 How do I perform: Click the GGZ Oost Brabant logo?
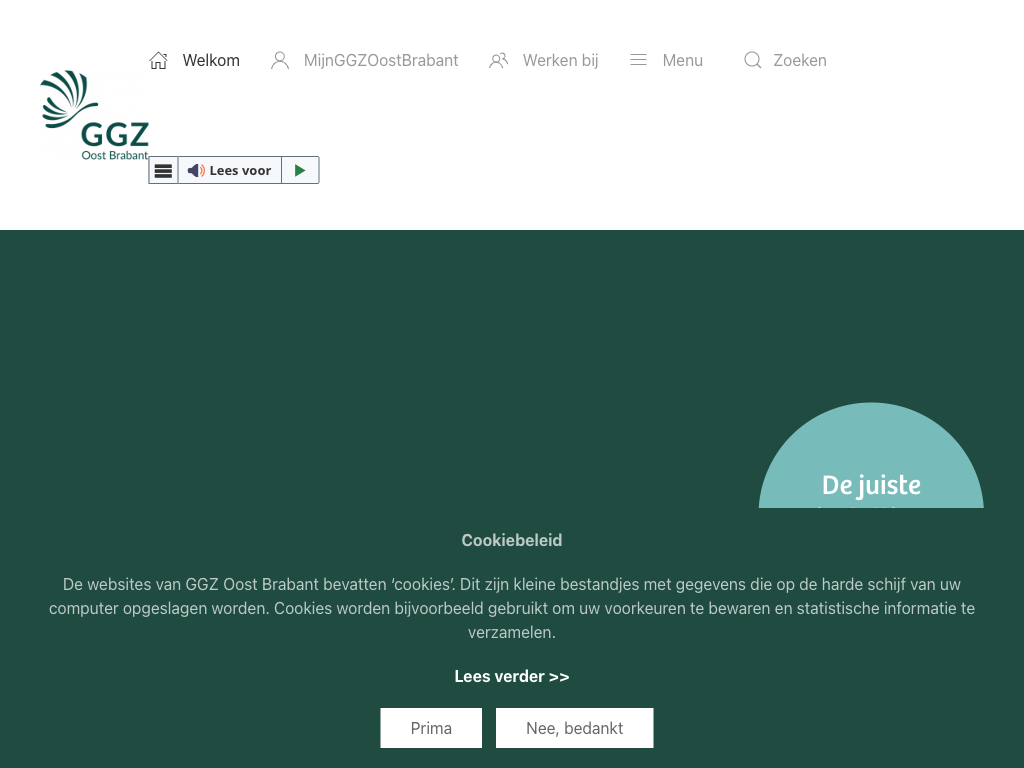click(x=95, y=115)
